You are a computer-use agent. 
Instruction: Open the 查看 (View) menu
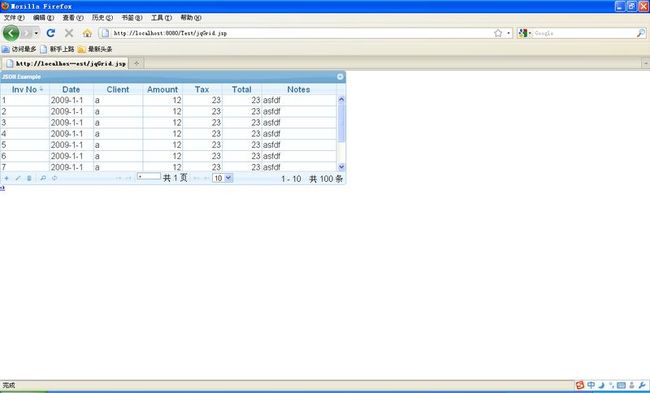(x=73, y=18)
